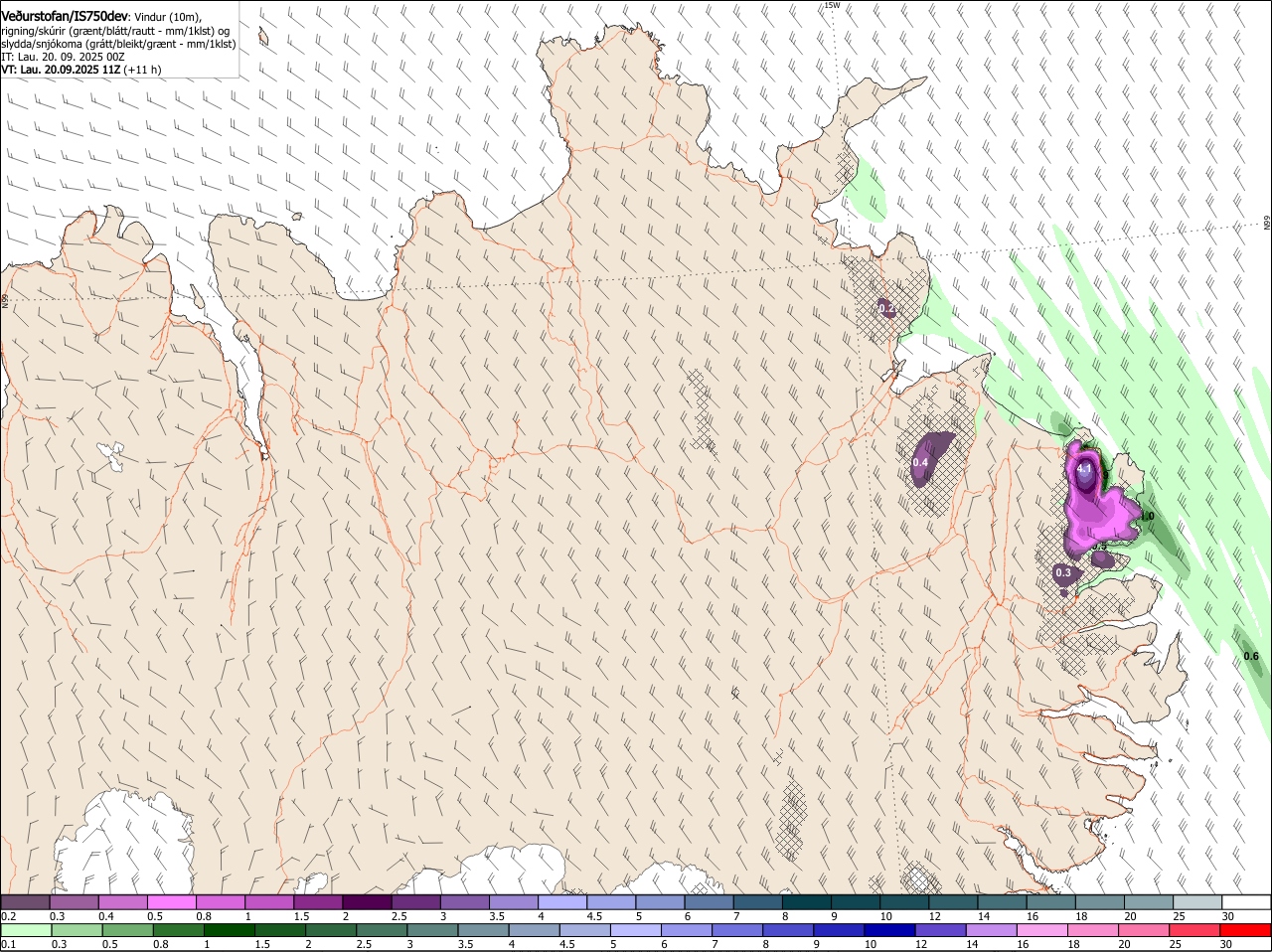Click the dark teal 9 swatch, upper legend row
Viewport: 1272px width, 952px height.
tap(856, 901)
